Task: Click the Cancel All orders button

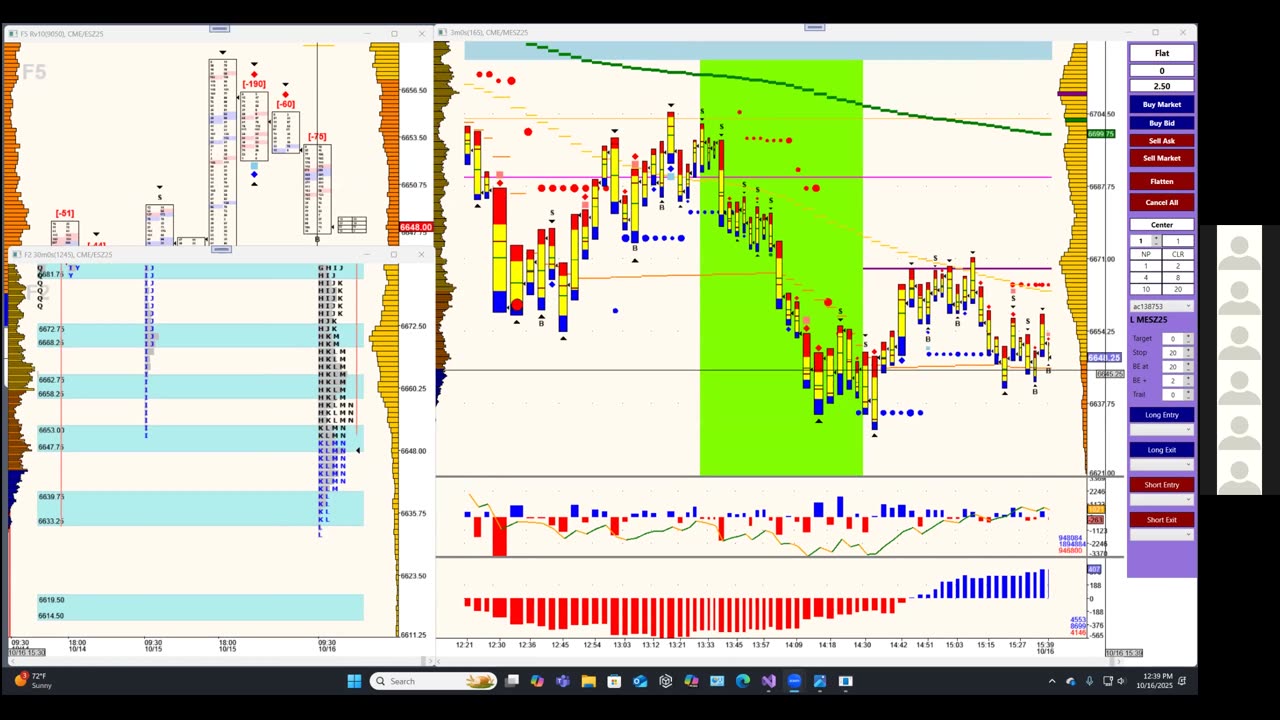Action: [1162, 202]
